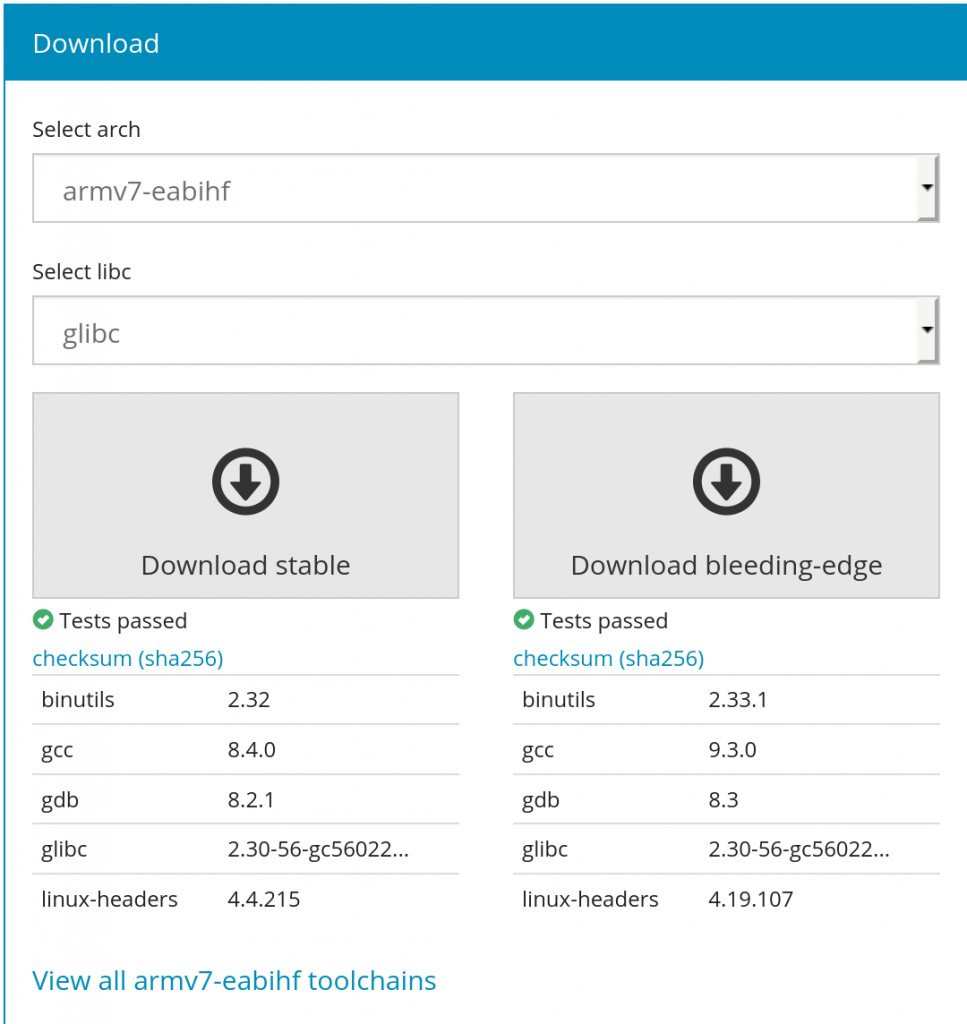Click the Download stable button label
Image resolution: width=967 pixels, height=1024 pixels.
click(246, 566)
